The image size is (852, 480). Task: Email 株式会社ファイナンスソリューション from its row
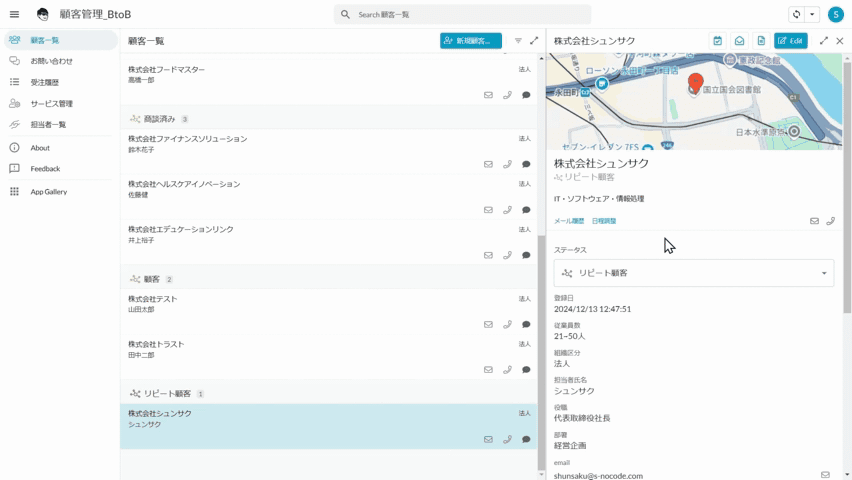pyautogui.click(x=488, y=164)
